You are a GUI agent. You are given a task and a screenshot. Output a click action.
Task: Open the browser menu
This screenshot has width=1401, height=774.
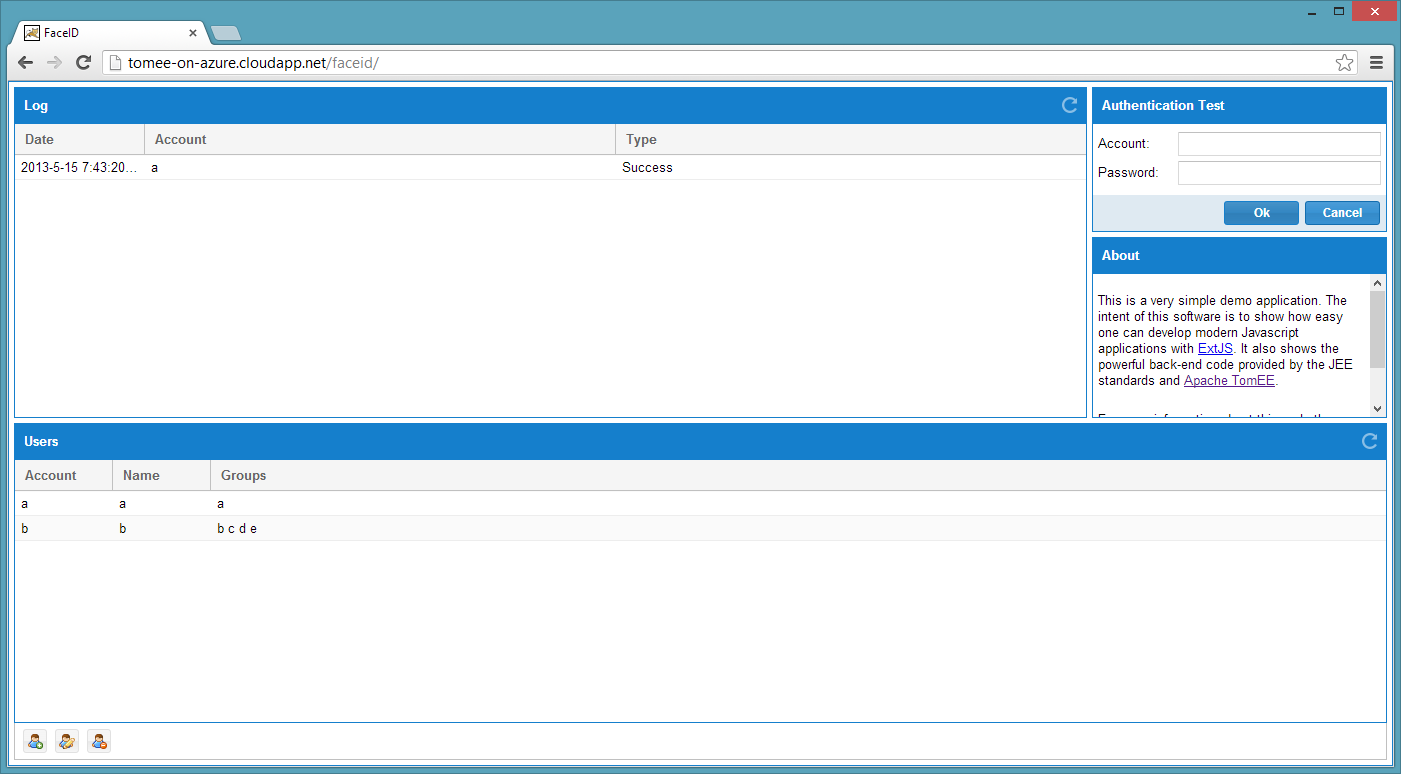coord(1376,62)
